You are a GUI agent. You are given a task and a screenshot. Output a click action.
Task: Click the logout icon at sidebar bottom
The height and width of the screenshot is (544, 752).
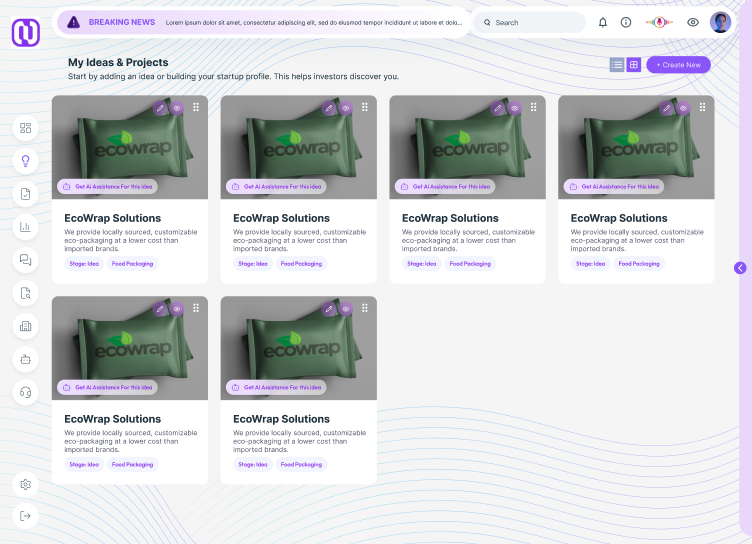point(26,516)
